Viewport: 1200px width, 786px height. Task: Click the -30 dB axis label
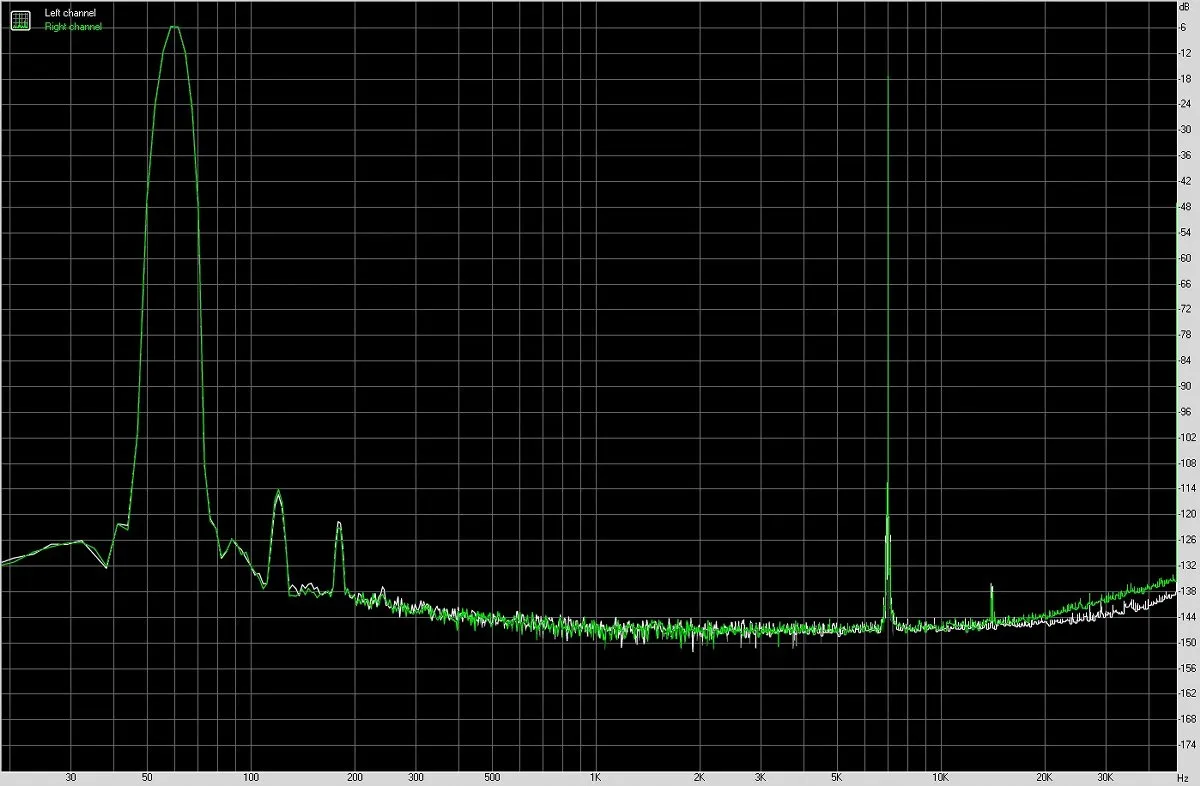point(1186,130)
